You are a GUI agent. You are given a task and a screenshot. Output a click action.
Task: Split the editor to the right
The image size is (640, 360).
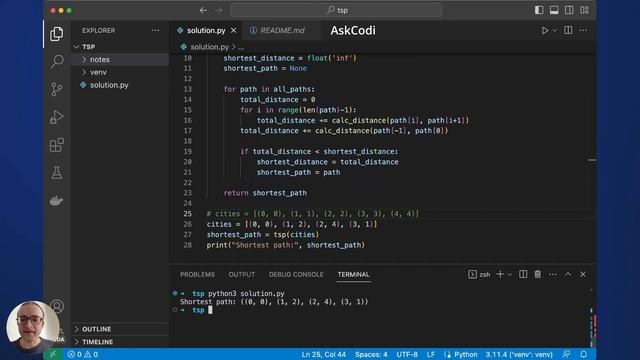click(568, 30)
